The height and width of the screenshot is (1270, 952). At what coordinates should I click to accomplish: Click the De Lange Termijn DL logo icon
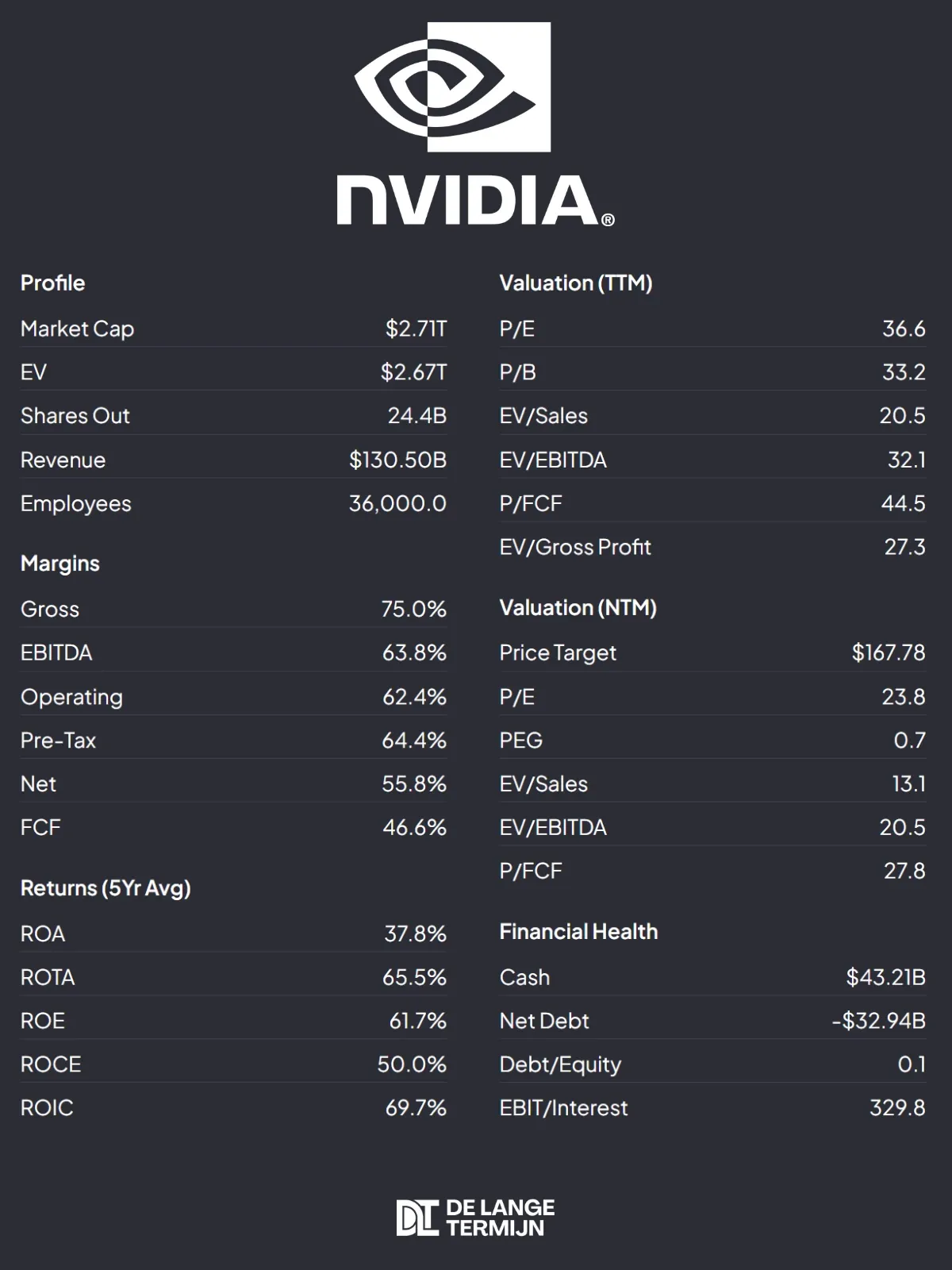[417, 1218]
